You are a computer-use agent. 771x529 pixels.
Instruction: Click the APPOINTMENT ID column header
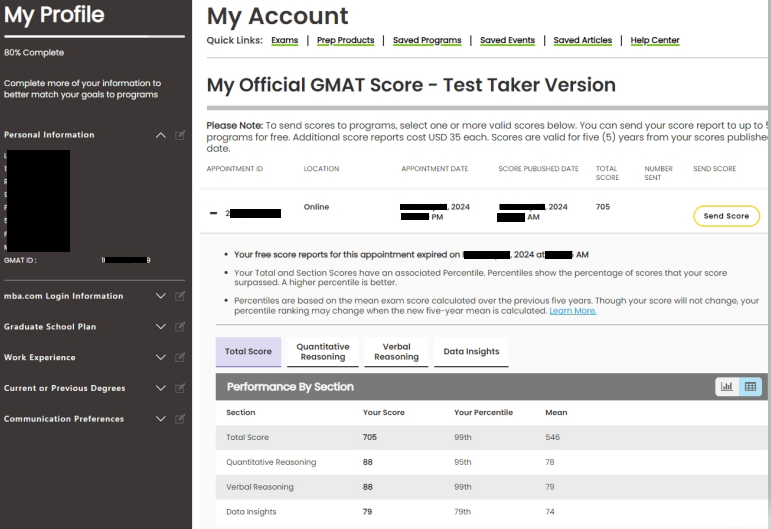click(x=235, y=169)
